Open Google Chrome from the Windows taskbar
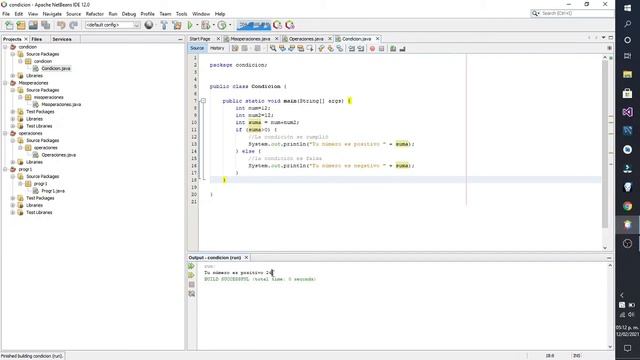The height and width of the screenshot is (360, 640). [627, 206]
